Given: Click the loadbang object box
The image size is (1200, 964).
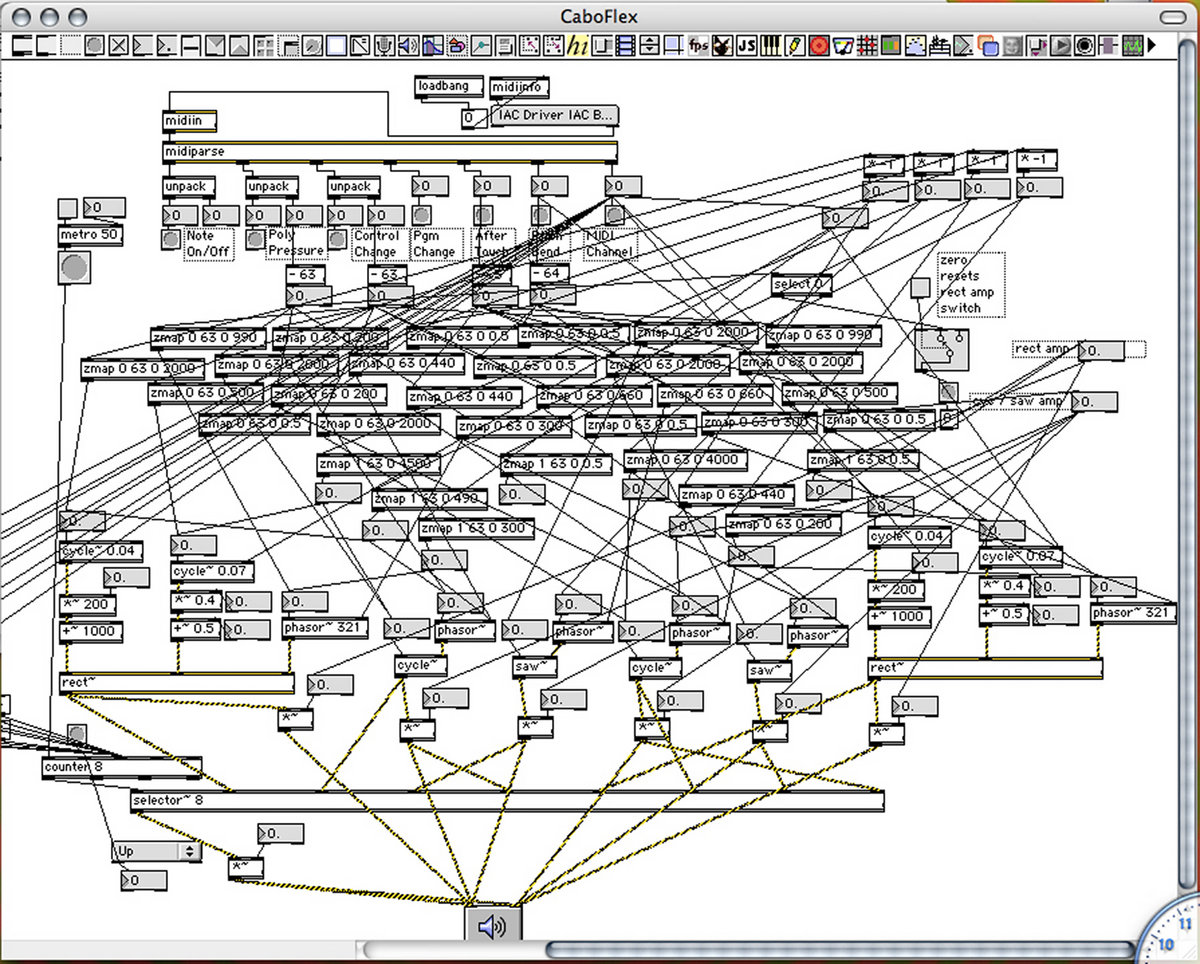Looking at the screenshot, I should pyautogui.click(x=449, y=87).
